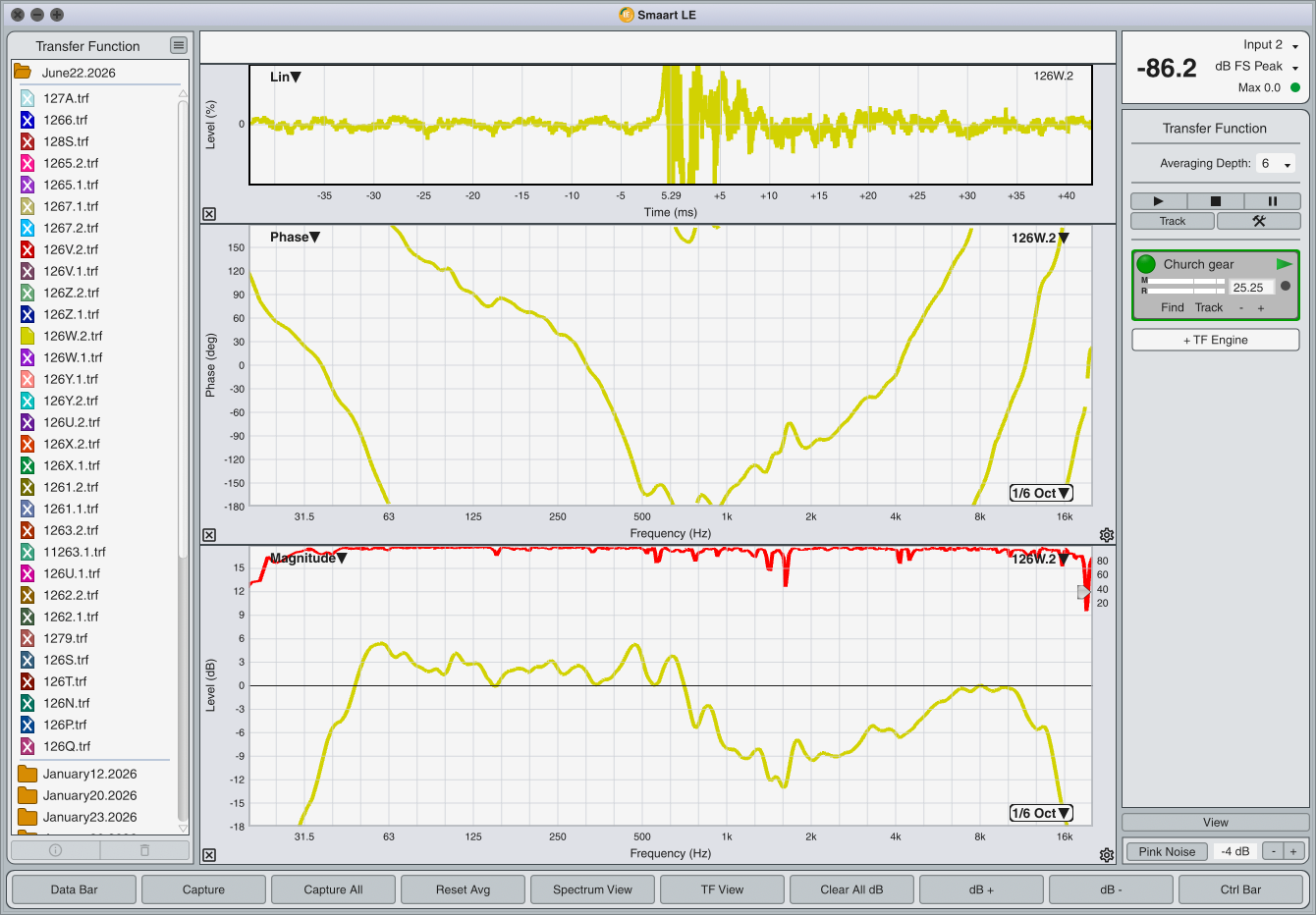Toggle visibility of the 1266.trf trace
Image resolution: width=1316 pixels, height=915 pixels.
27,120
